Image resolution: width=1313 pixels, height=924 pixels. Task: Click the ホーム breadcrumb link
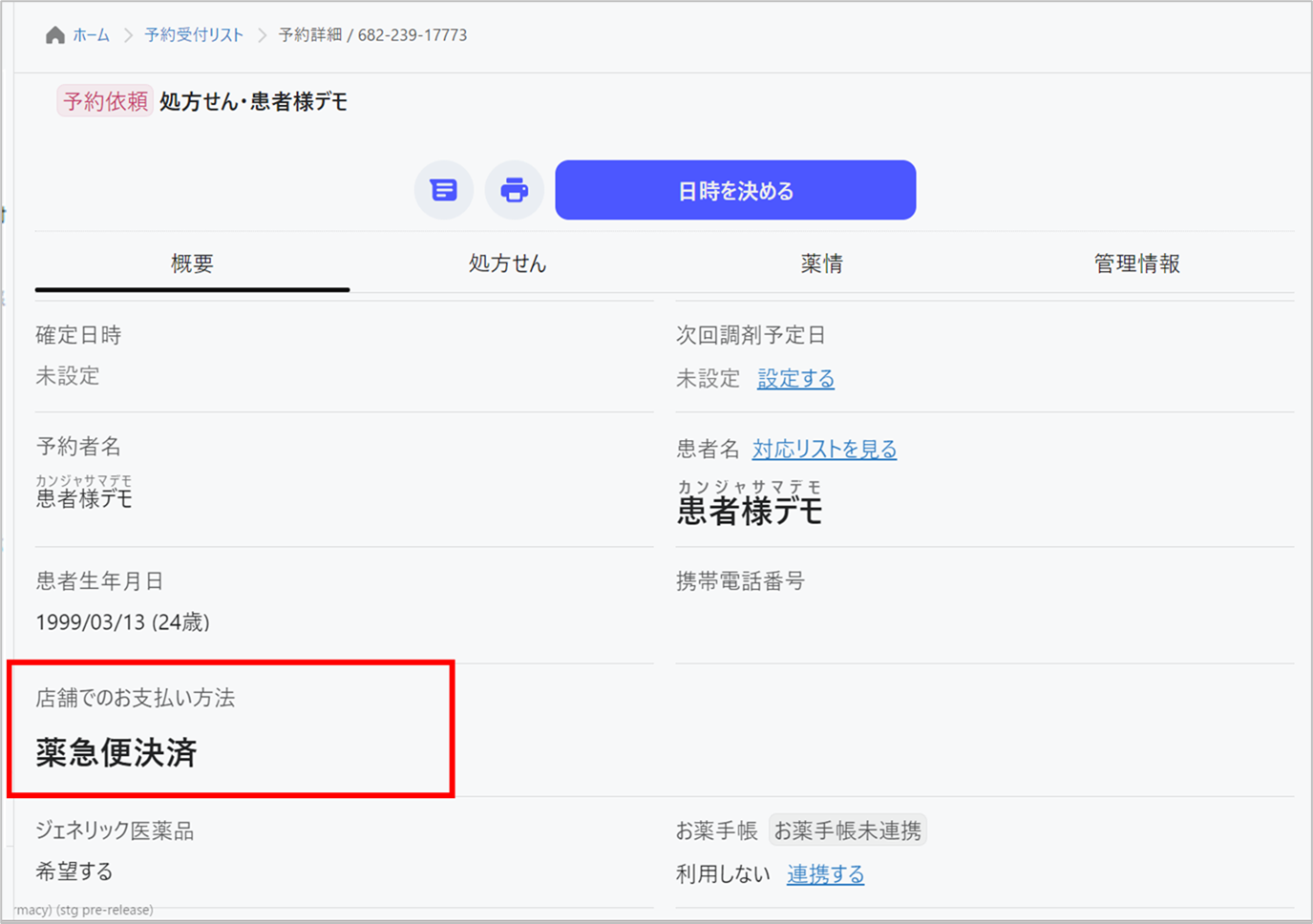[91, 35]
